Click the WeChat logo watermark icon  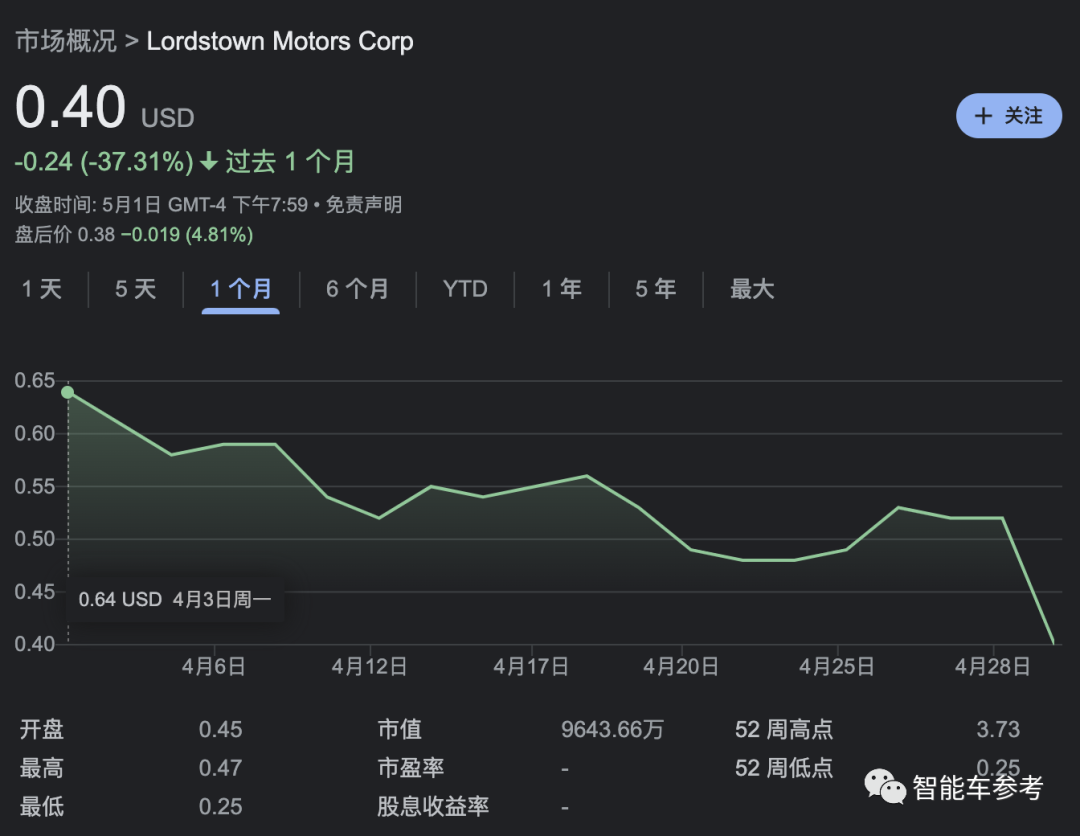885,787
